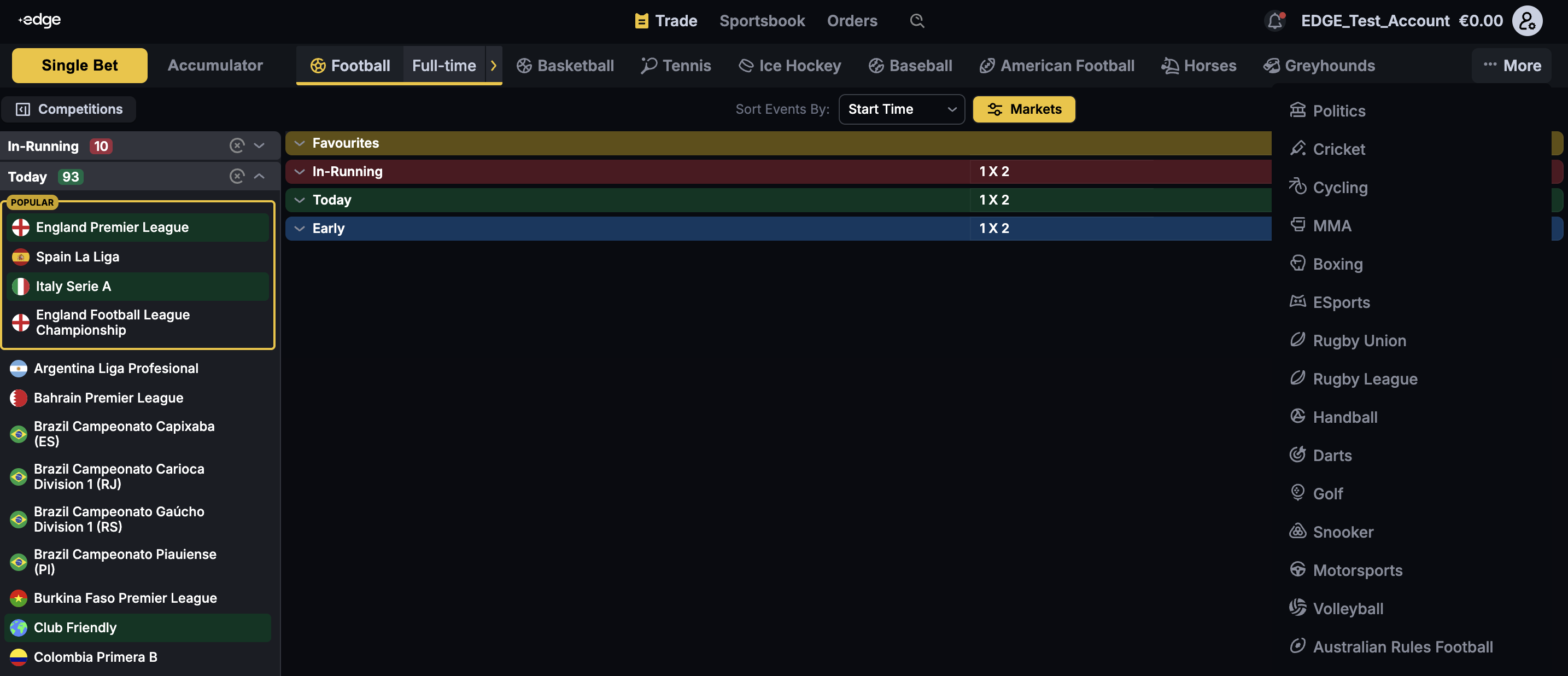1568x676 pixels.
Task: Collapse the Favourites section
Action: [300, 143]
